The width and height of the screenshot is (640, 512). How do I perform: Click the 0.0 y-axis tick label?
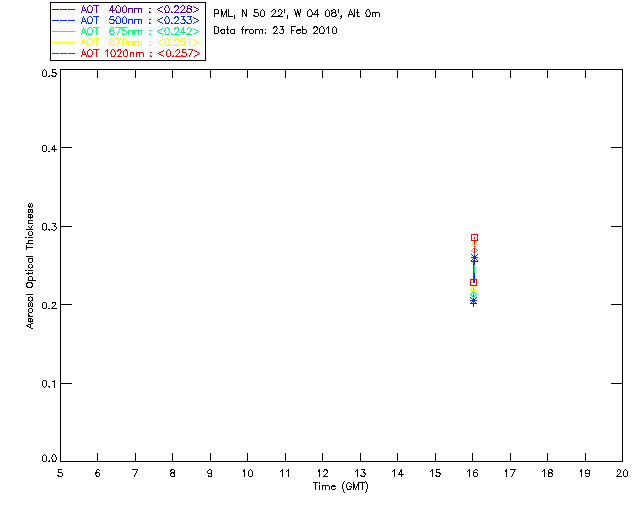coord(49,459)
